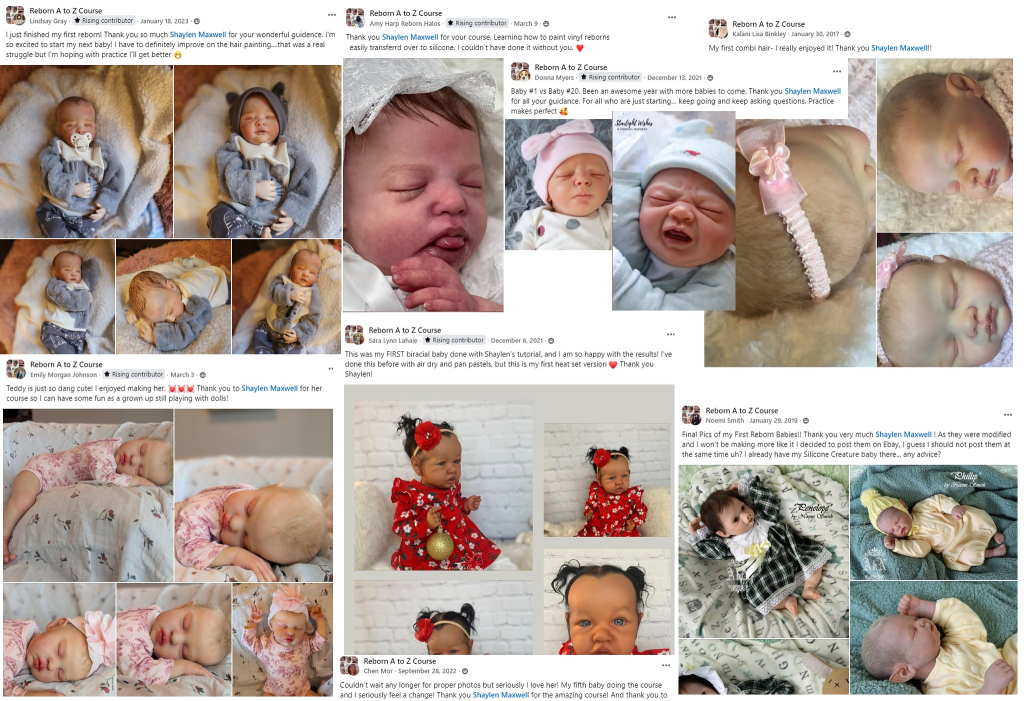
Task: Click the Rising contributor badge next to Lindsay Gray
Action: pos(104,21)
